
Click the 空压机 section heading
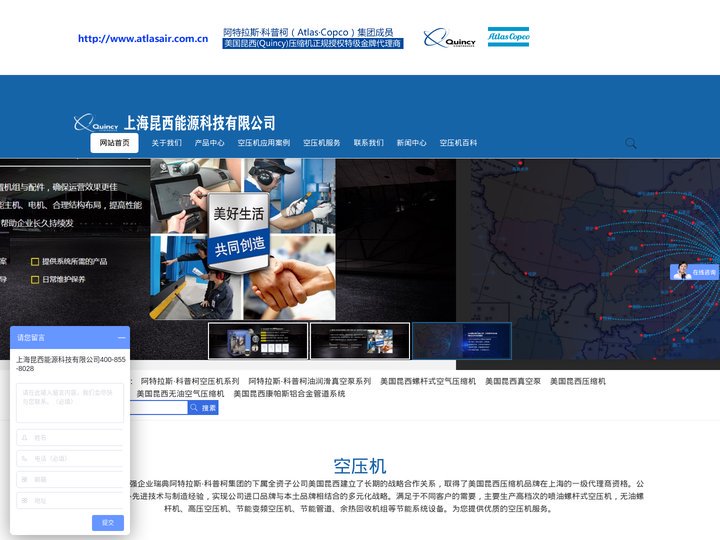pos(360,466)
